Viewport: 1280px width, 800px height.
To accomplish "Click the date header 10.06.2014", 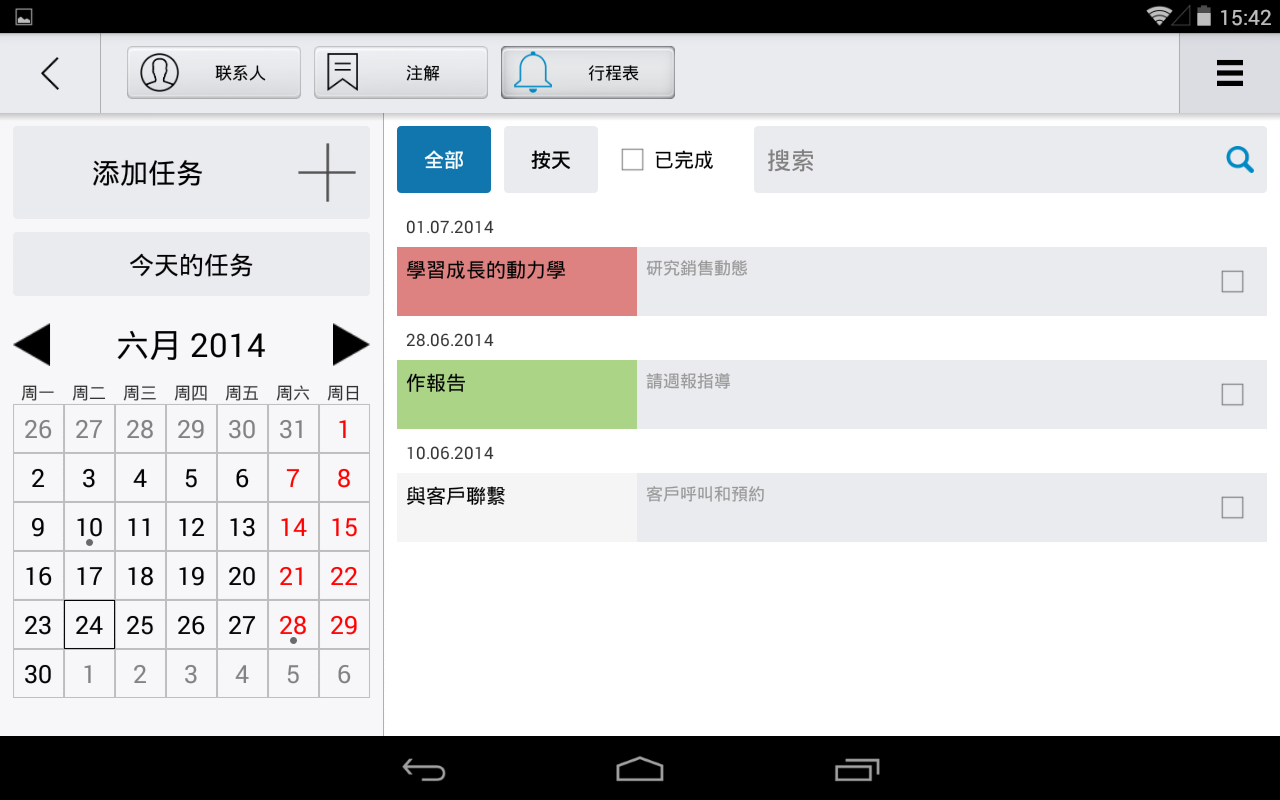I will tap(450, 453).
